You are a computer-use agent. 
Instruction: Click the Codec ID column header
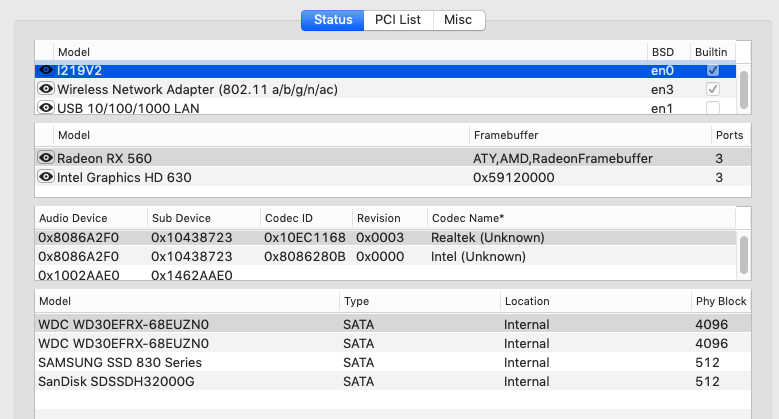(306, 218)
